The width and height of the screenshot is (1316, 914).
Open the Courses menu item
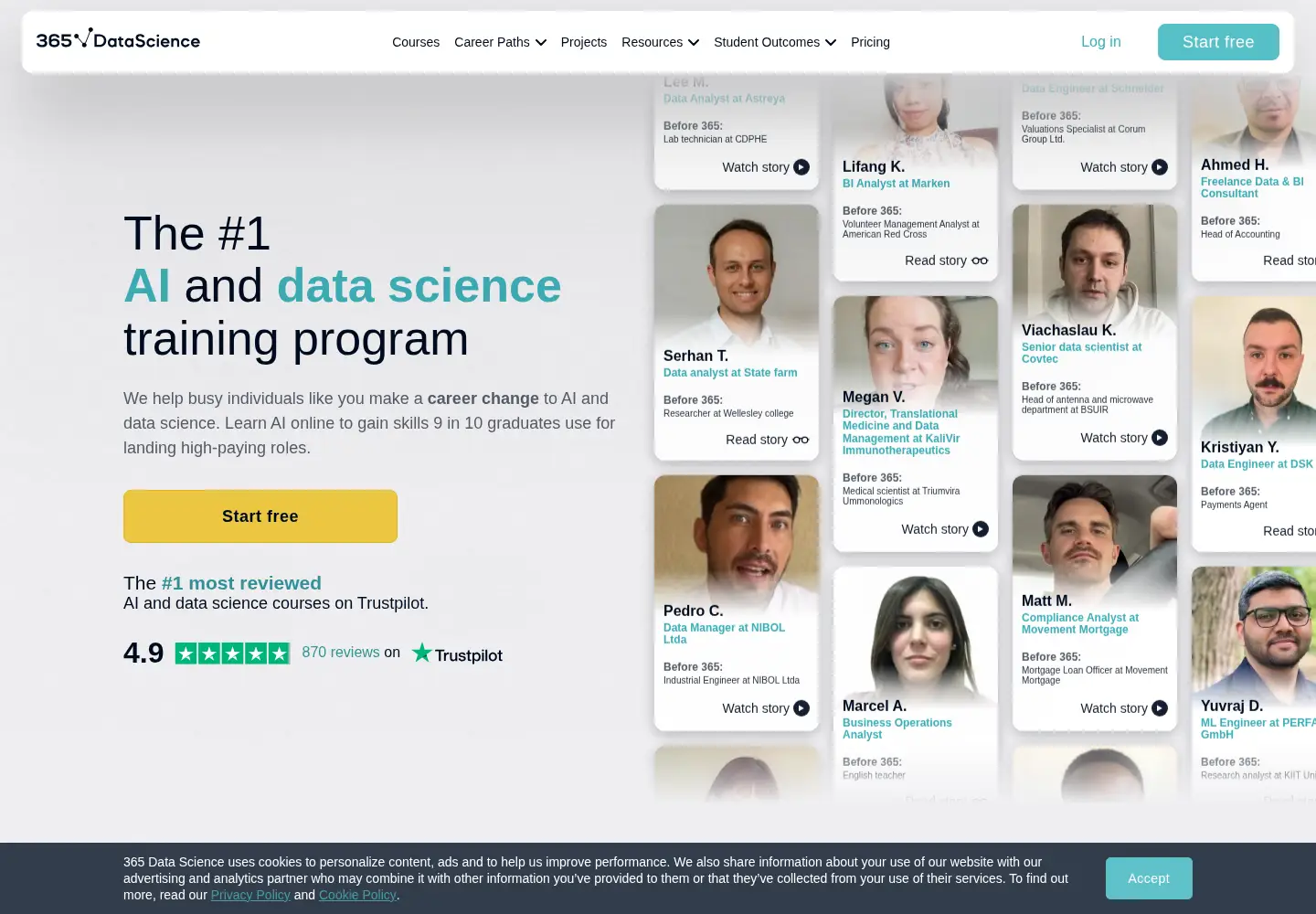pyautogui.click(x=416, y=42)
